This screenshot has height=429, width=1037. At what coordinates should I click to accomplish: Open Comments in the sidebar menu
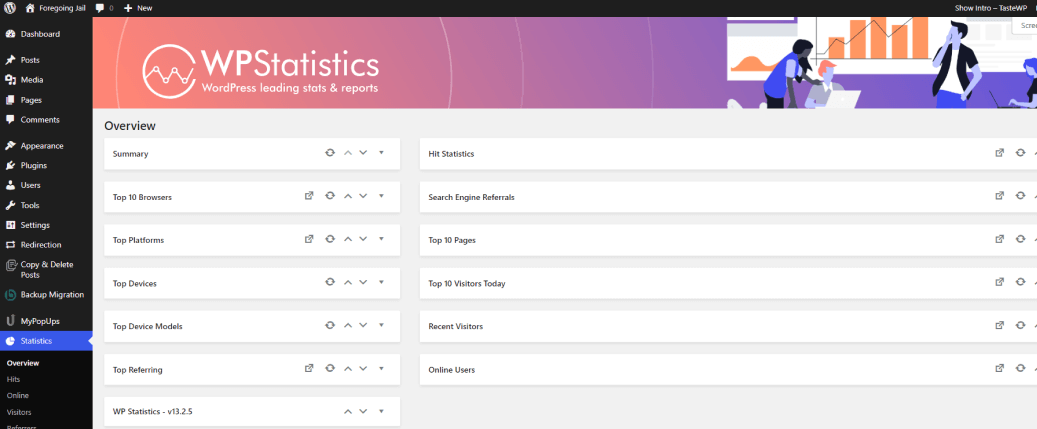(46, 120)
